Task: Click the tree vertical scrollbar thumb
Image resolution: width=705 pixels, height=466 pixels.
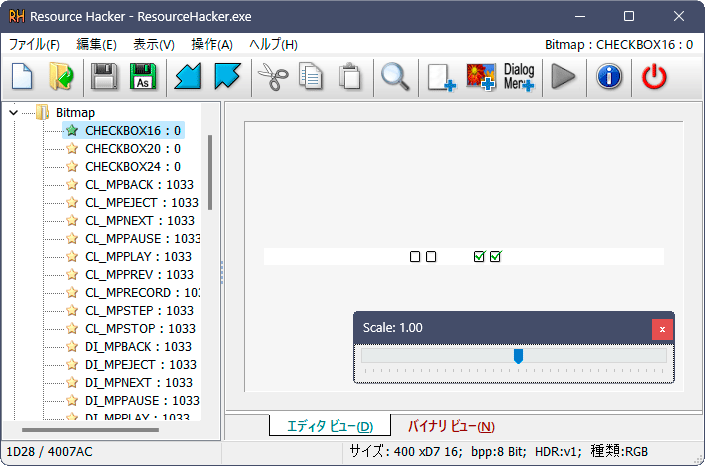Action: tap(210, 172)
